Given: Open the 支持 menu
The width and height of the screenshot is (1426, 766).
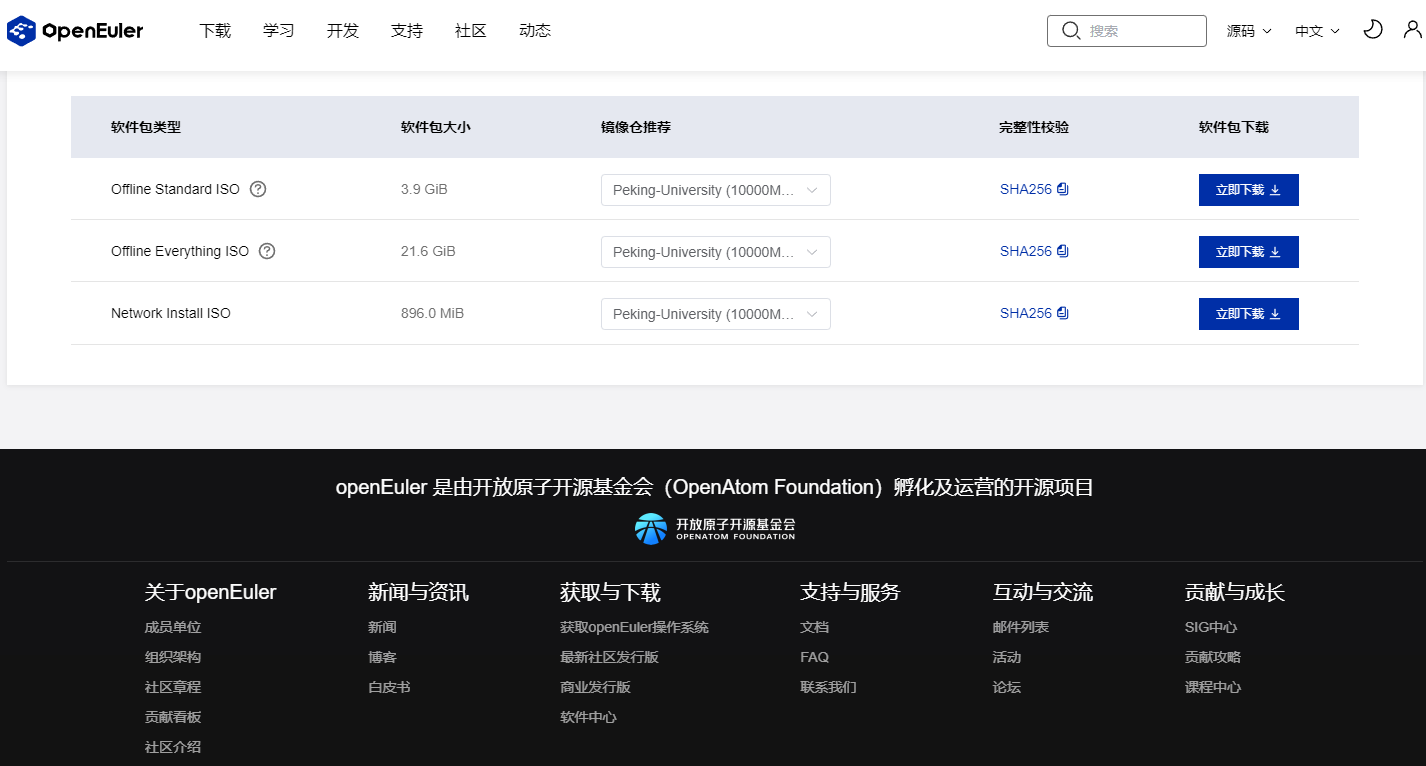Looking at the screenshot, I should tap(407, 31).
